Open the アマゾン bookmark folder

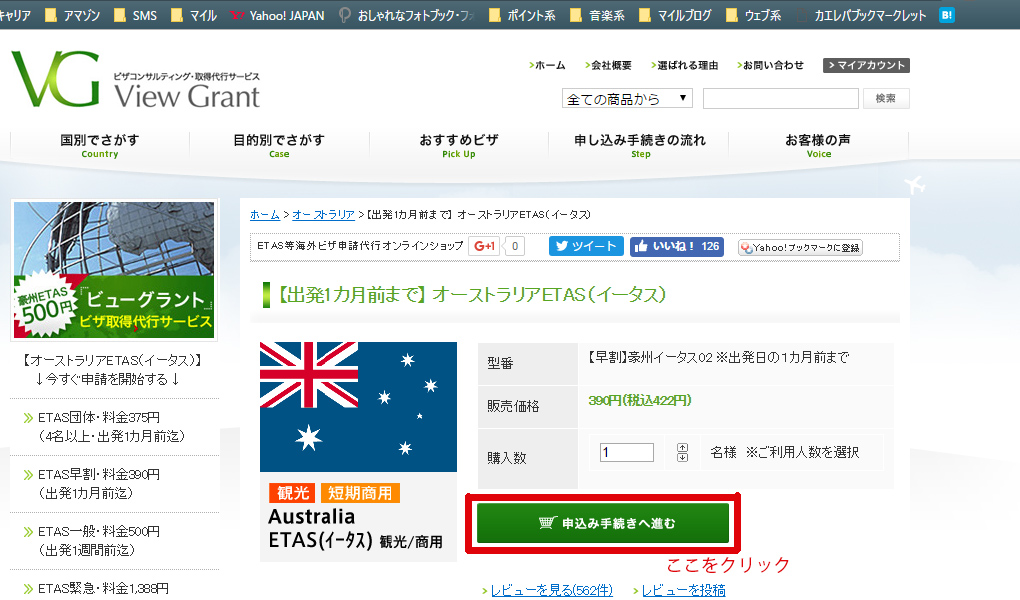(x=77, y=15)
